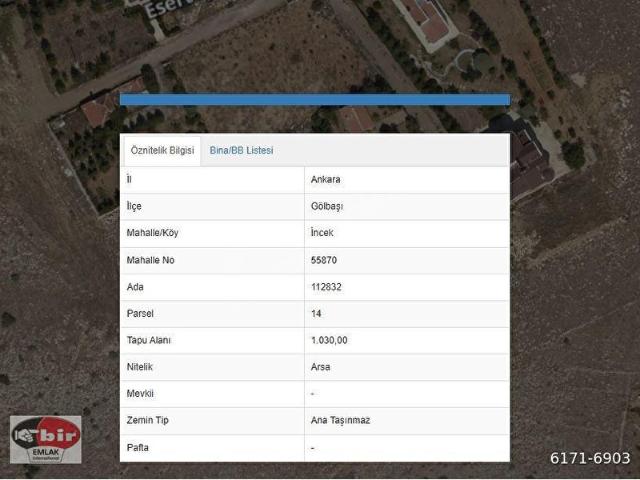Click the blue header bar of the popup

click(315, 100)
